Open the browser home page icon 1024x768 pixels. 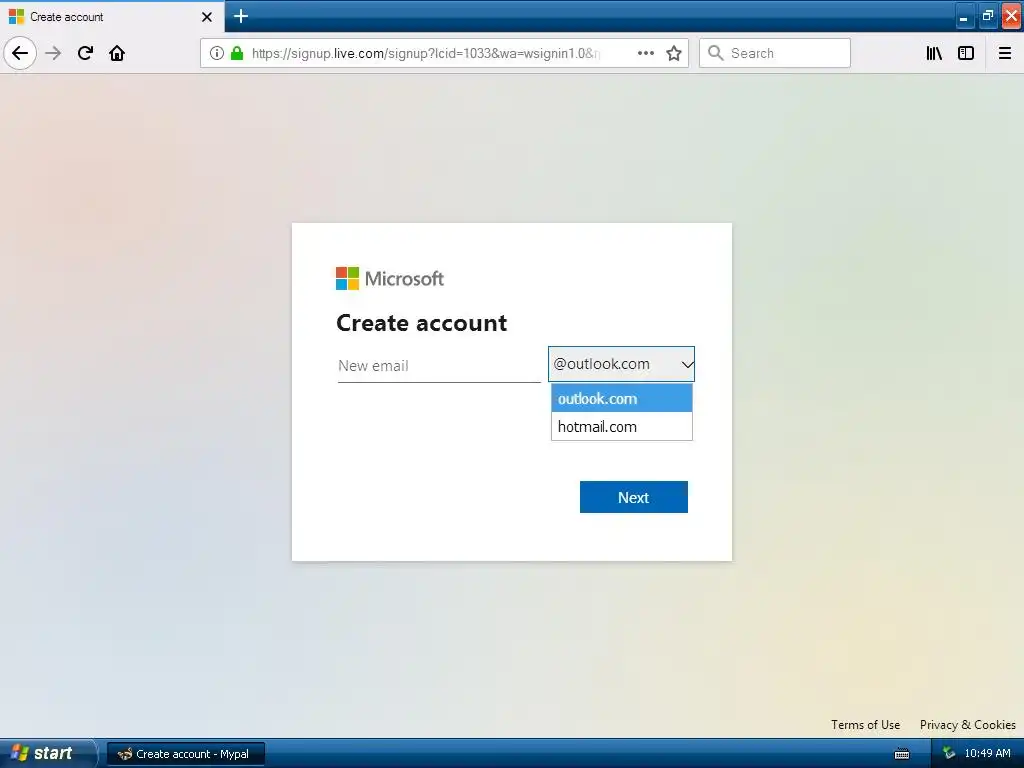coord(117,53)
